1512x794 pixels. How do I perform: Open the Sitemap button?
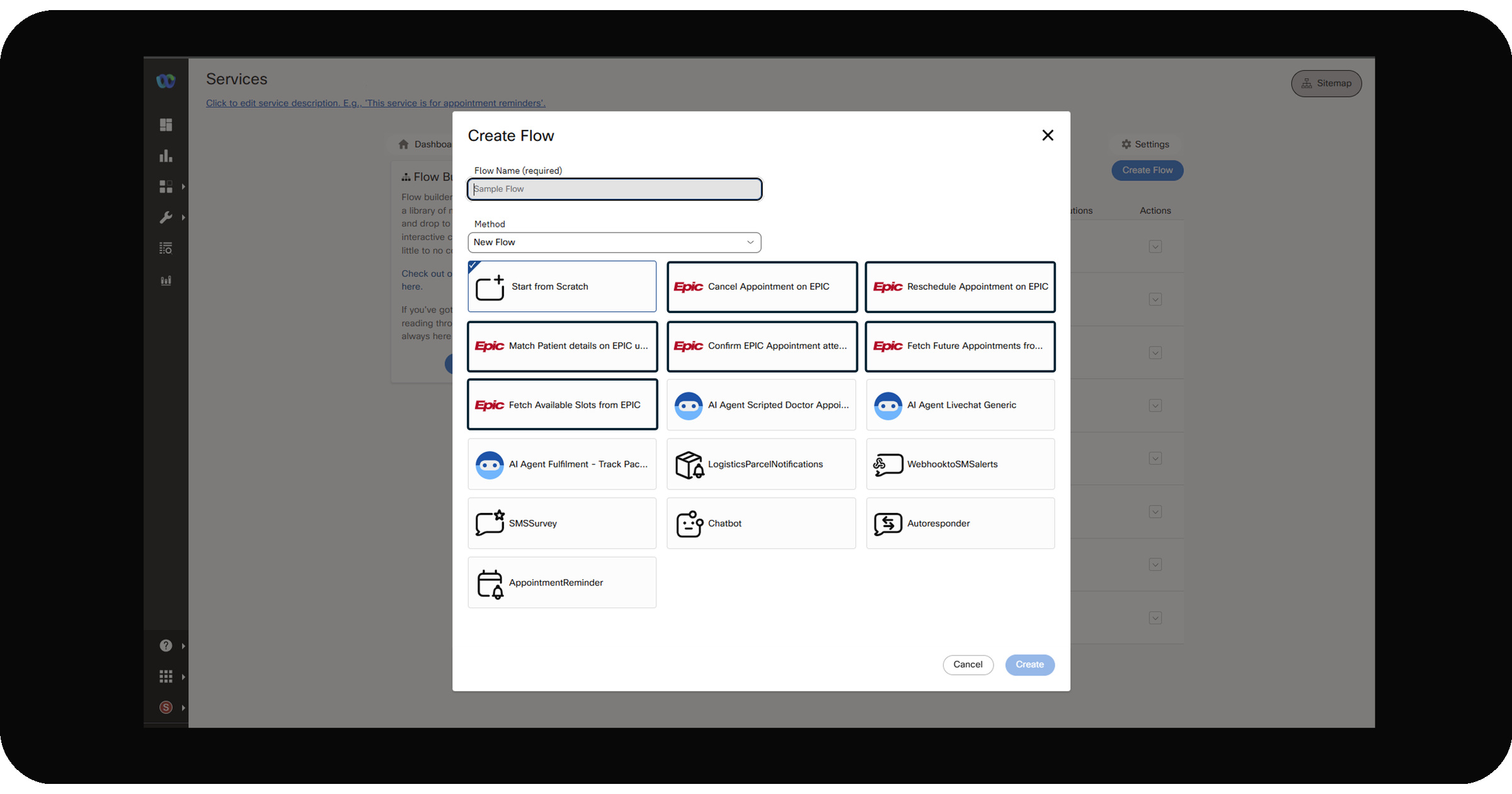(x=1326, y=83)
